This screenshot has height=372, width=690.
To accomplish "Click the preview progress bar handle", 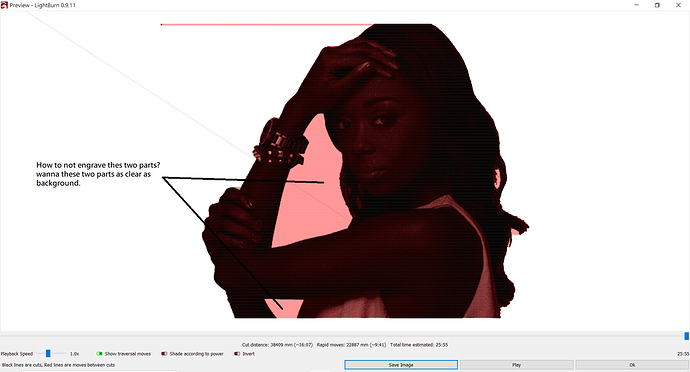I will pos(686,336).
